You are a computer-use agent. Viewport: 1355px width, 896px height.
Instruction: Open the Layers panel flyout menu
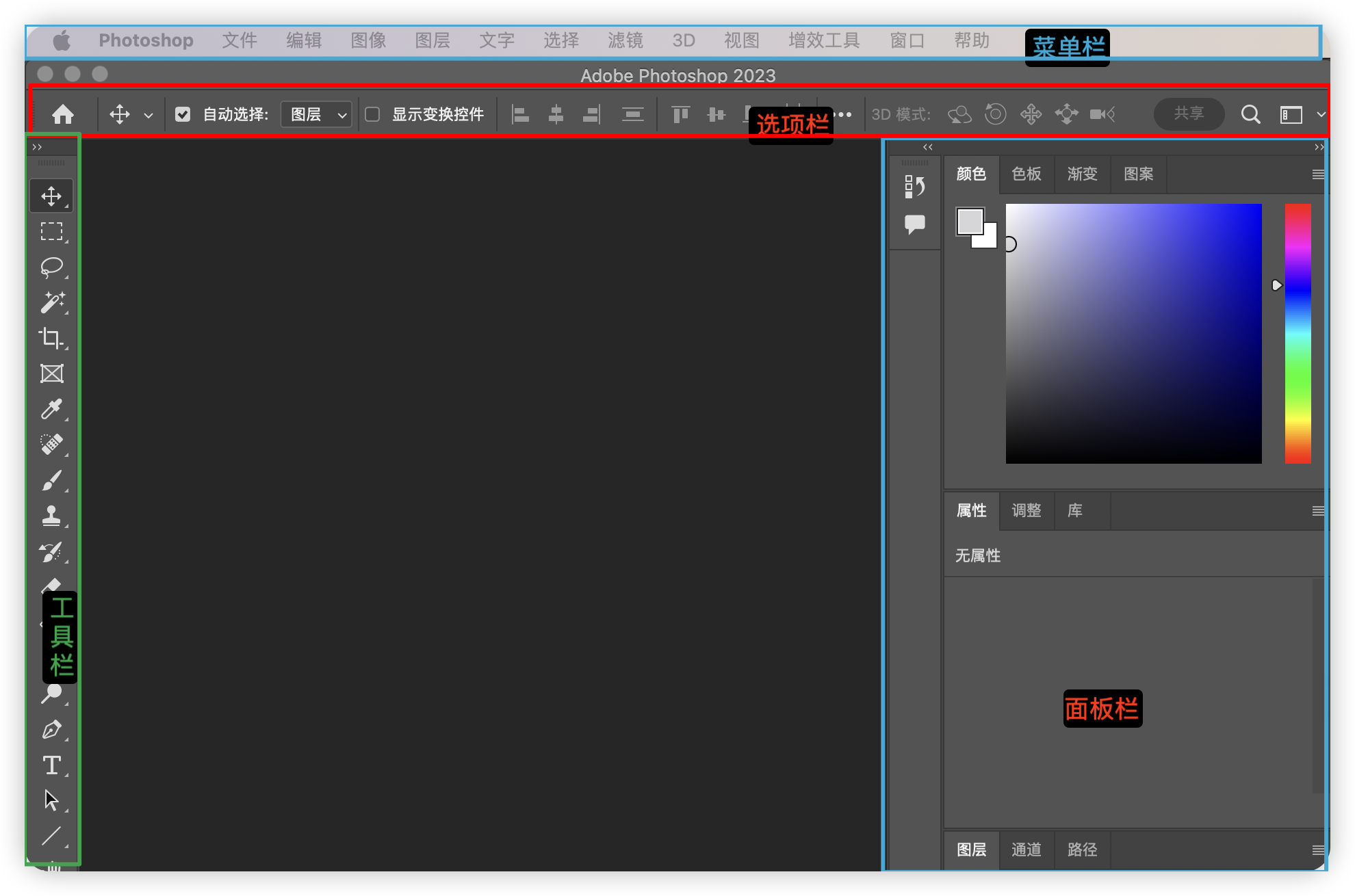tap(1318, 850)
